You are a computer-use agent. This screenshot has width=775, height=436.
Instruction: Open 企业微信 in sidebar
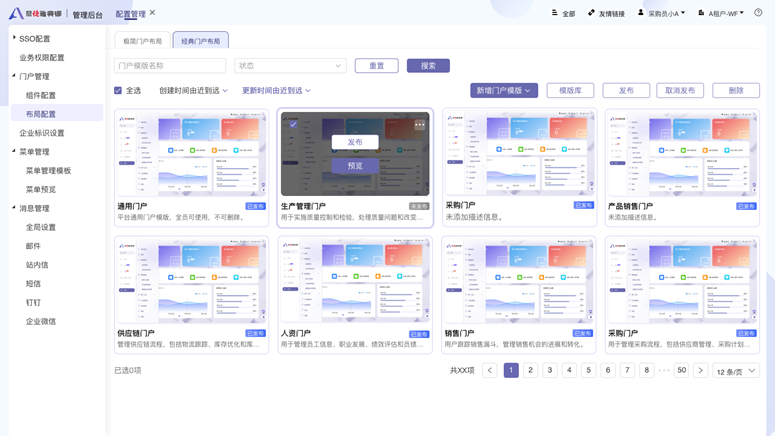click(41, 321)
